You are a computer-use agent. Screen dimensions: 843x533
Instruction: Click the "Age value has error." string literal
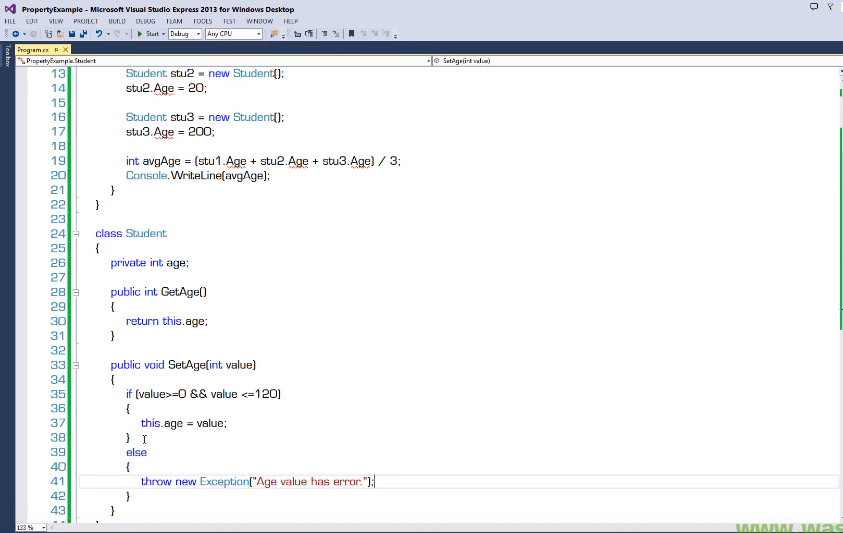(310, 482)
